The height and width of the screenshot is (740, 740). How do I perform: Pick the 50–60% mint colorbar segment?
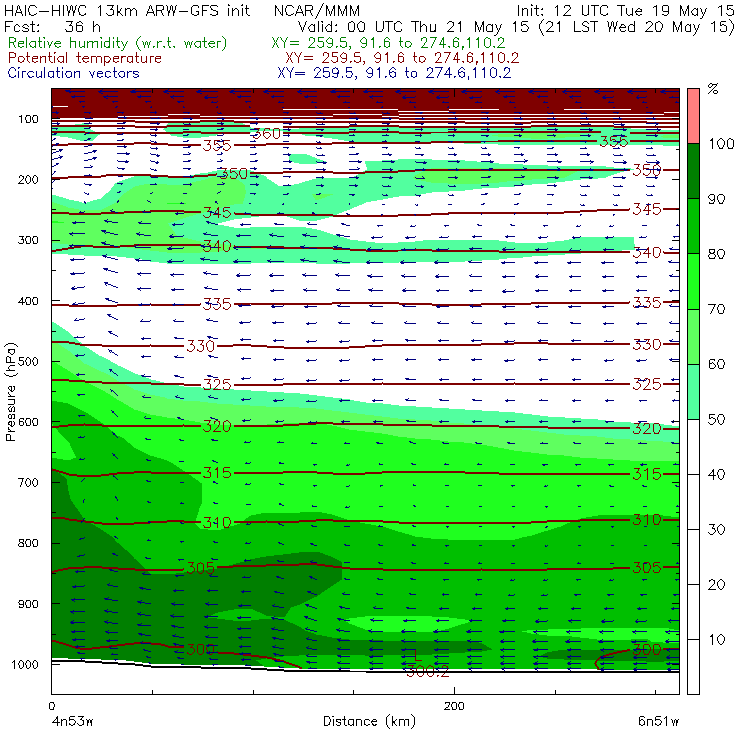click(693, 392)
